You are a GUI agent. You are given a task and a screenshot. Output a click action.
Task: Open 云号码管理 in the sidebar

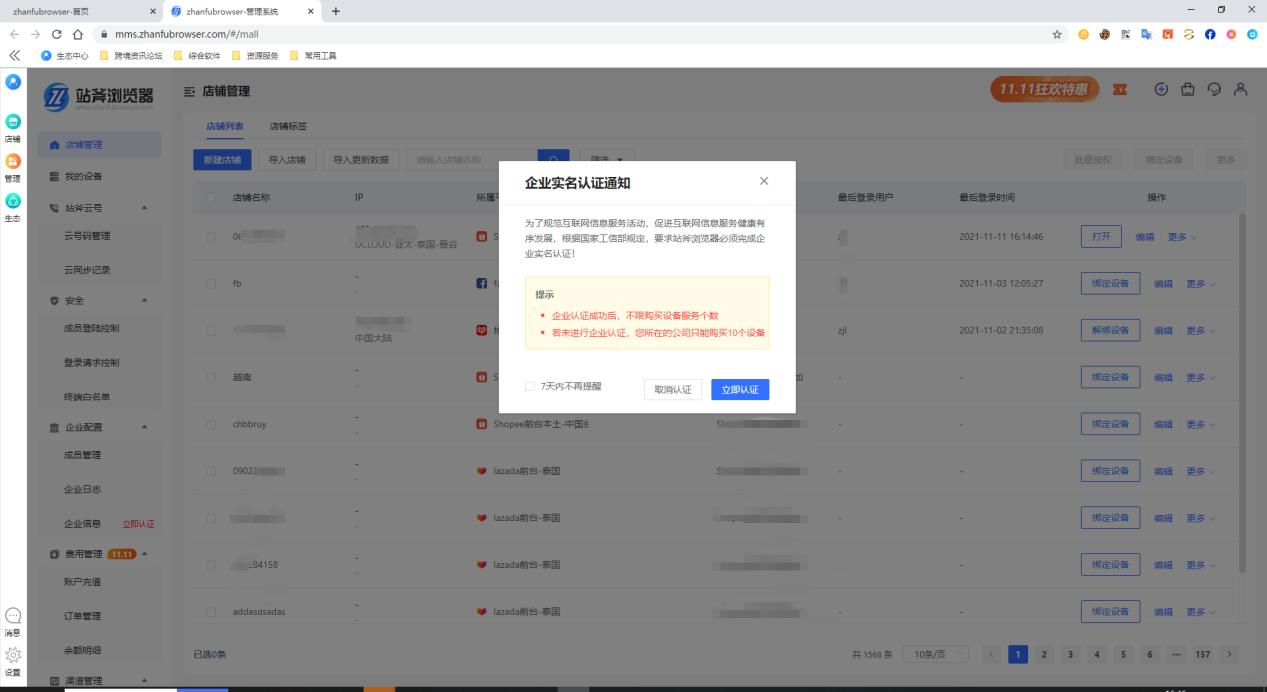tap(87, 236)
